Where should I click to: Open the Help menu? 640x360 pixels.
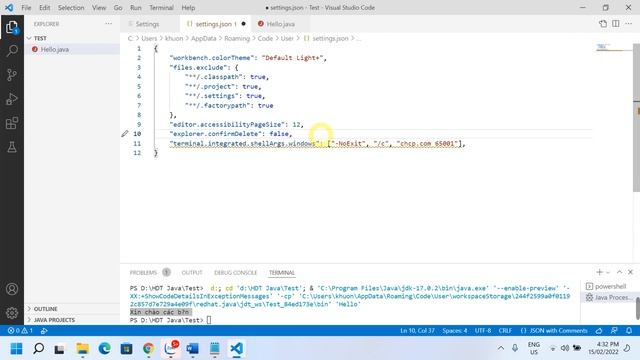188,7
